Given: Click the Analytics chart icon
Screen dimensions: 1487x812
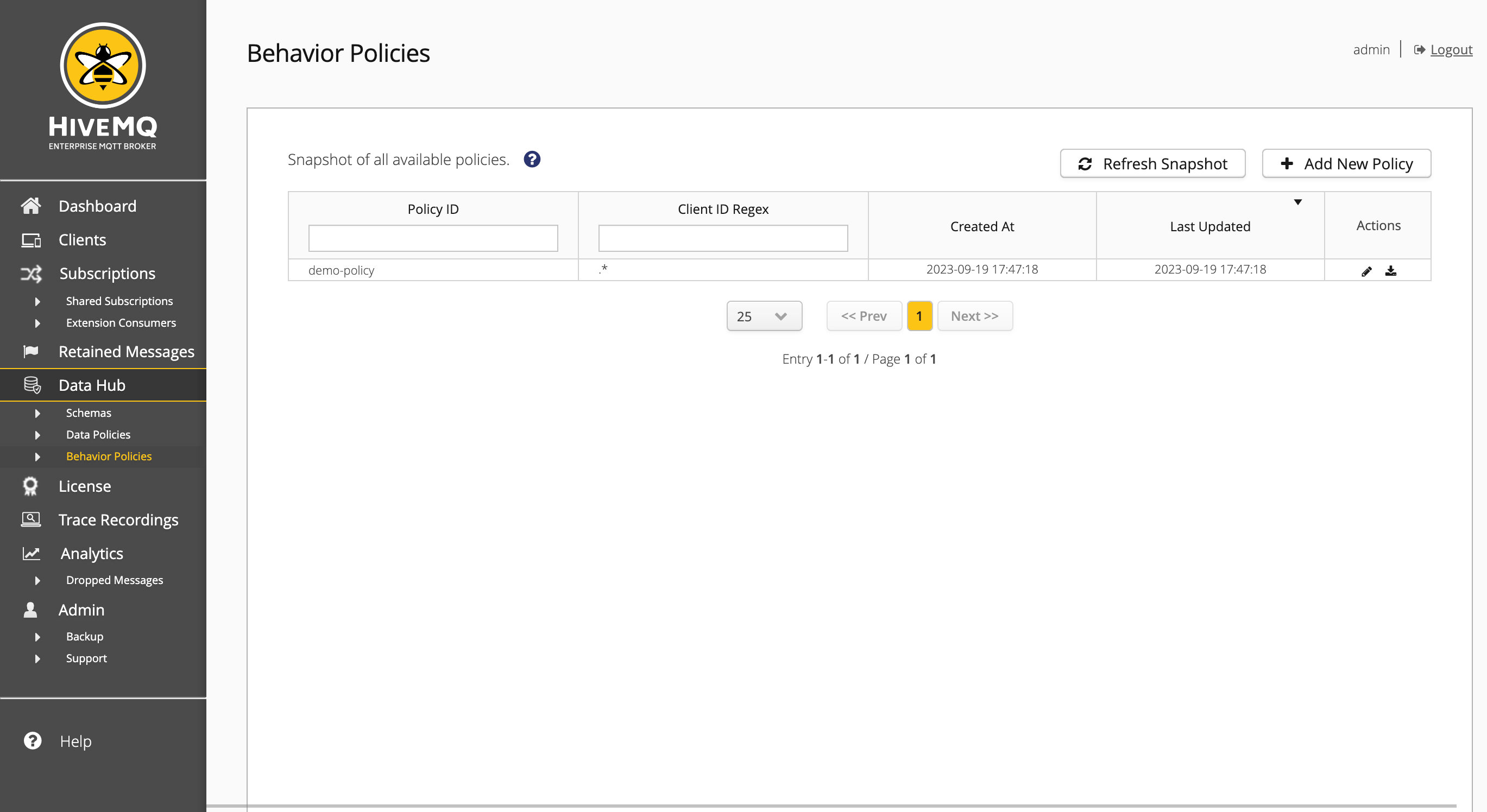Looking at the screenshot, I should point(31,554).
